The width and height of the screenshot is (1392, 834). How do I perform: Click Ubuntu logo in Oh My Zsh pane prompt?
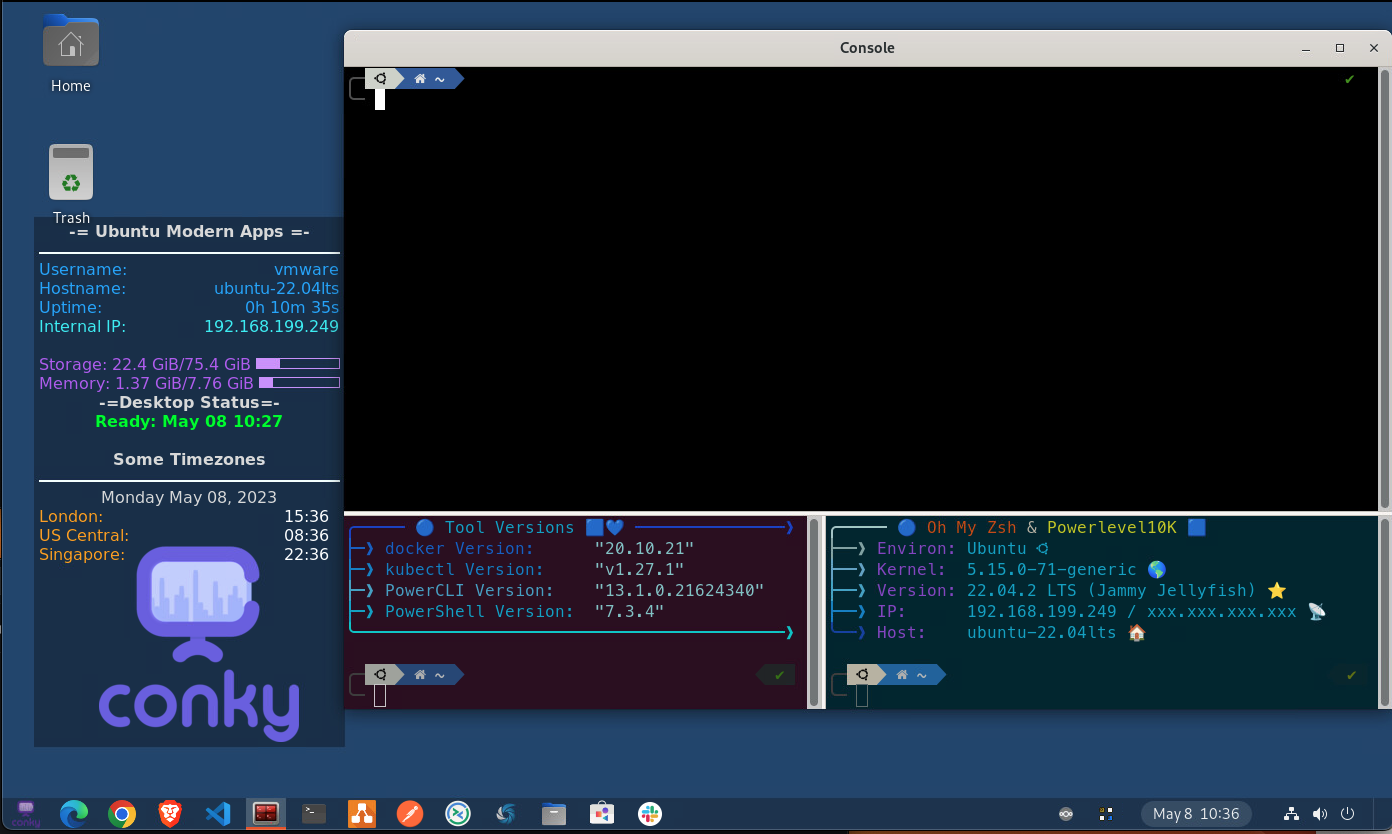(x=863, y=675)
